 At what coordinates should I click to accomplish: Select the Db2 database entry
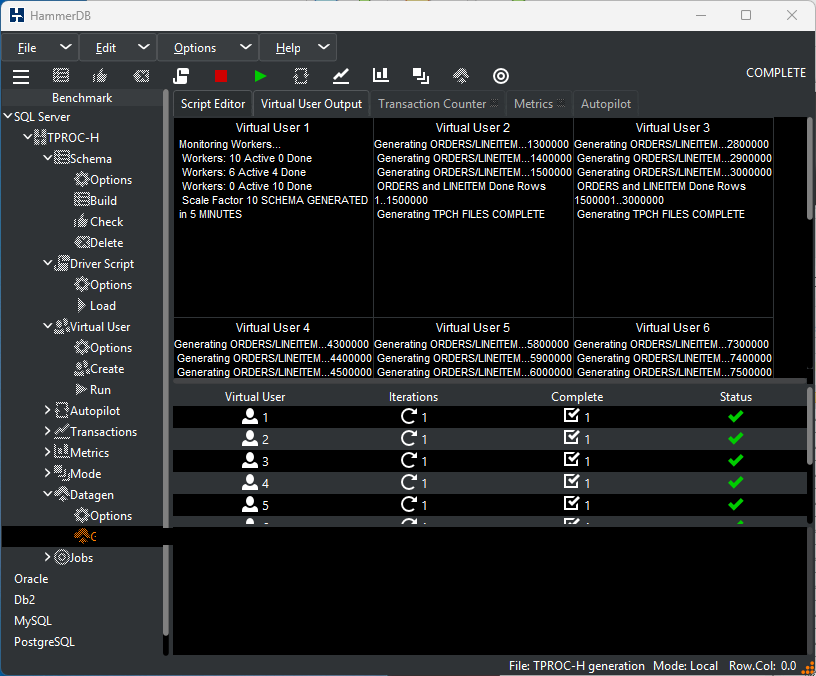coord(24,600)
